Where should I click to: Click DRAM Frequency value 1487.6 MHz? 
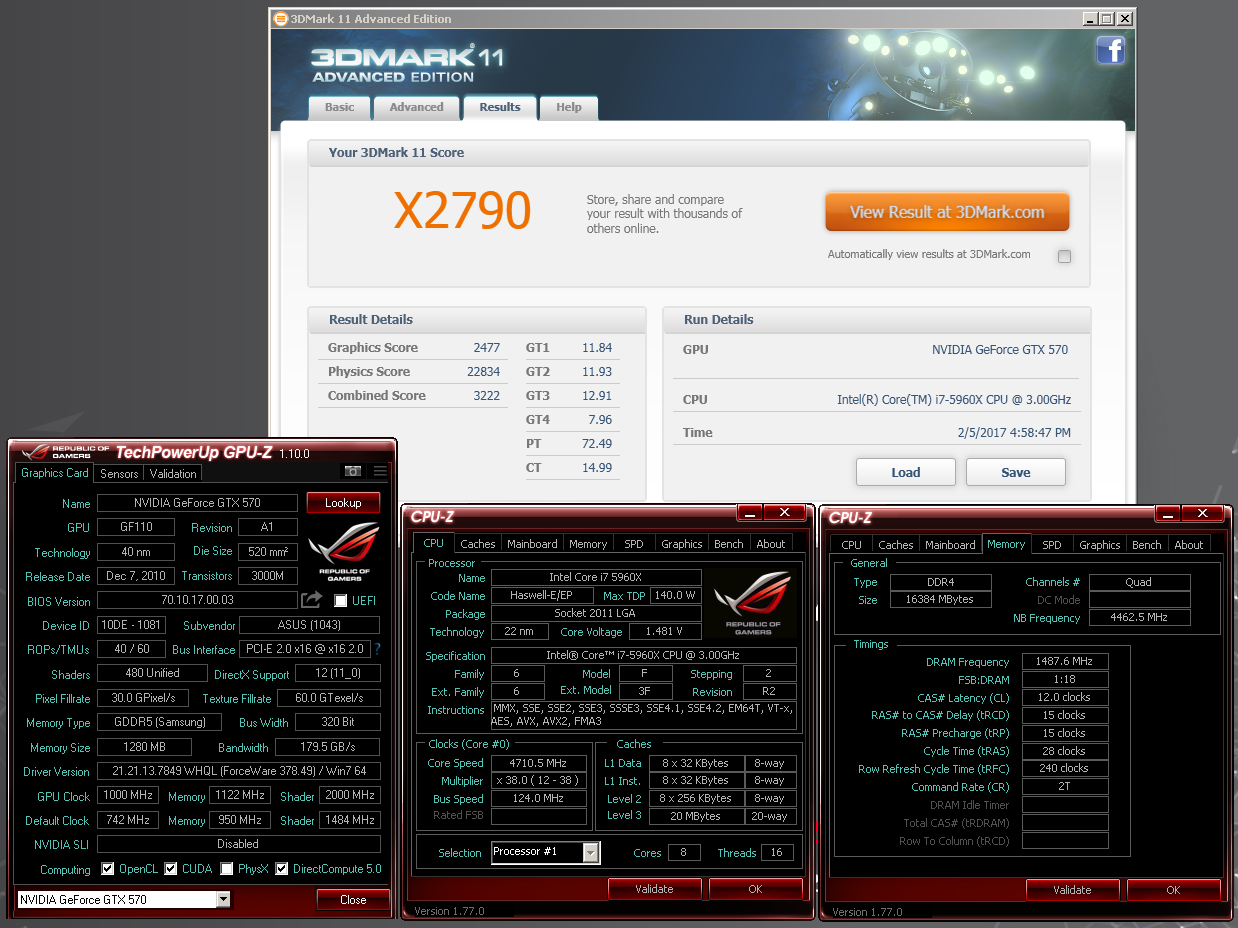point(1066,661)
